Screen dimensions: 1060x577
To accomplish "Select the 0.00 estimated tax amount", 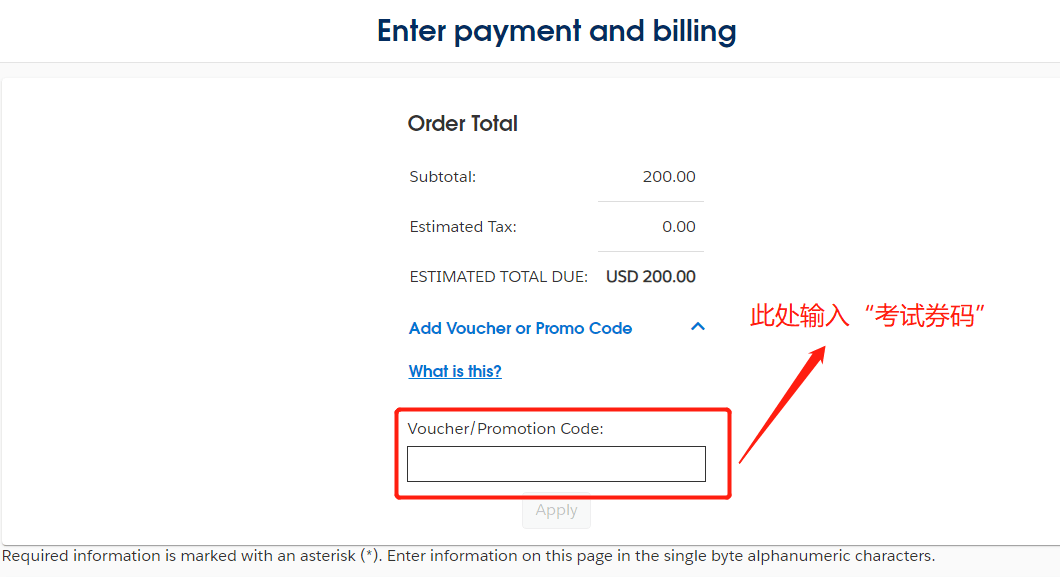I will coord(679,227).
